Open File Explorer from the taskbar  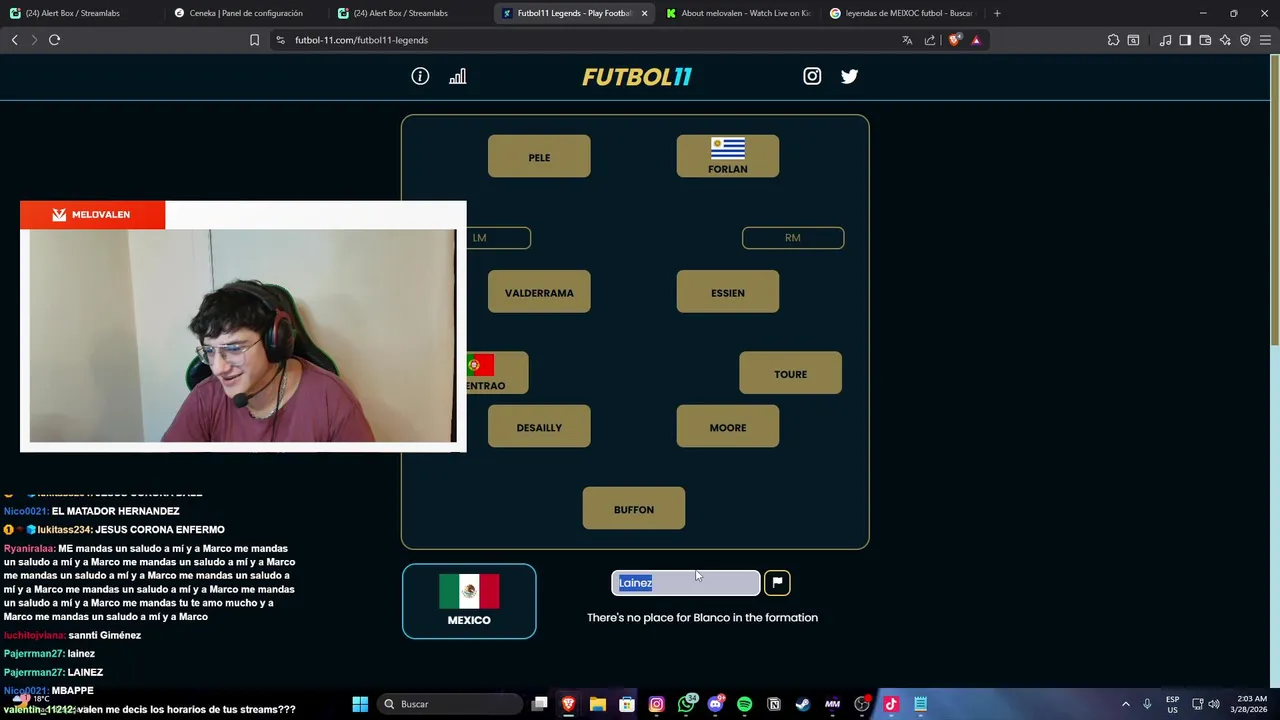[x=598, y=704]
